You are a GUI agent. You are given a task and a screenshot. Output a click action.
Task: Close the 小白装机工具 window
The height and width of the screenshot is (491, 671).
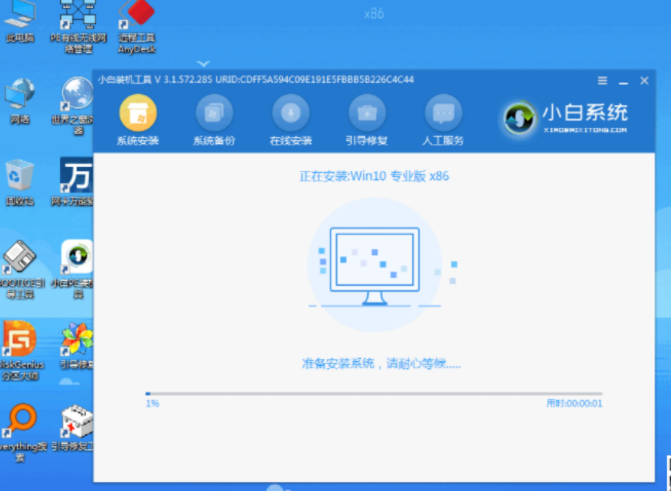click(x=644, y=80)
